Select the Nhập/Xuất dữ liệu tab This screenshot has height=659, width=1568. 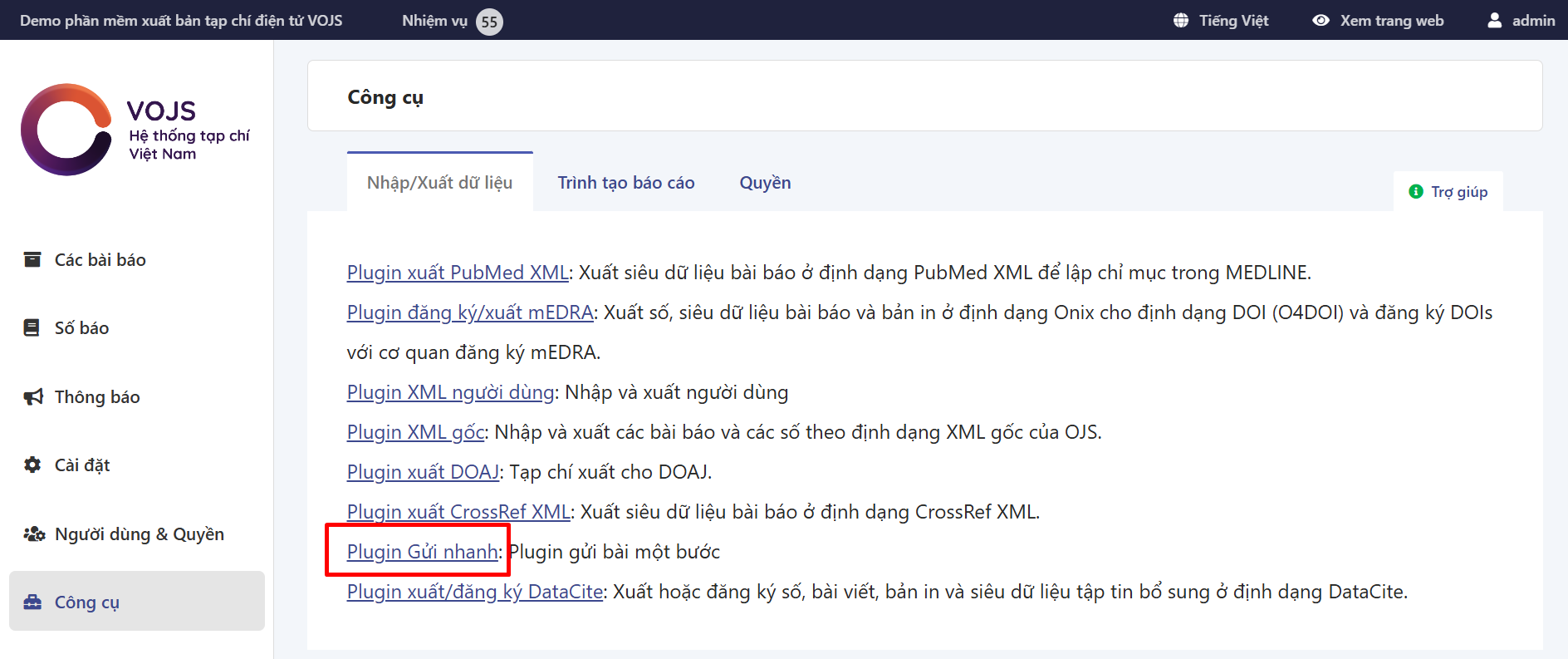(439, 183)
